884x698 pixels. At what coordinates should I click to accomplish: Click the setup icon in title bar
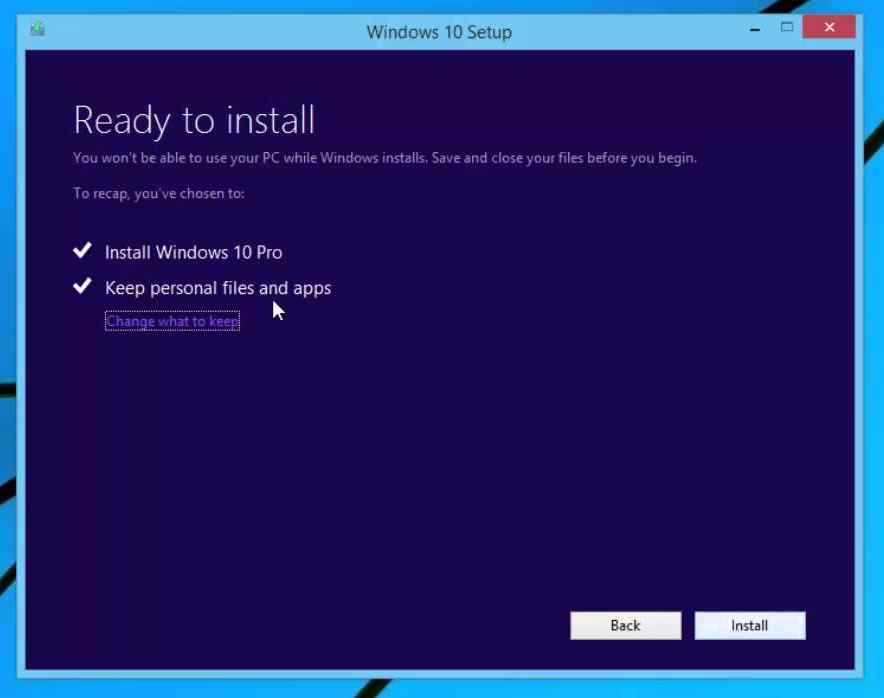coord(38,28)
